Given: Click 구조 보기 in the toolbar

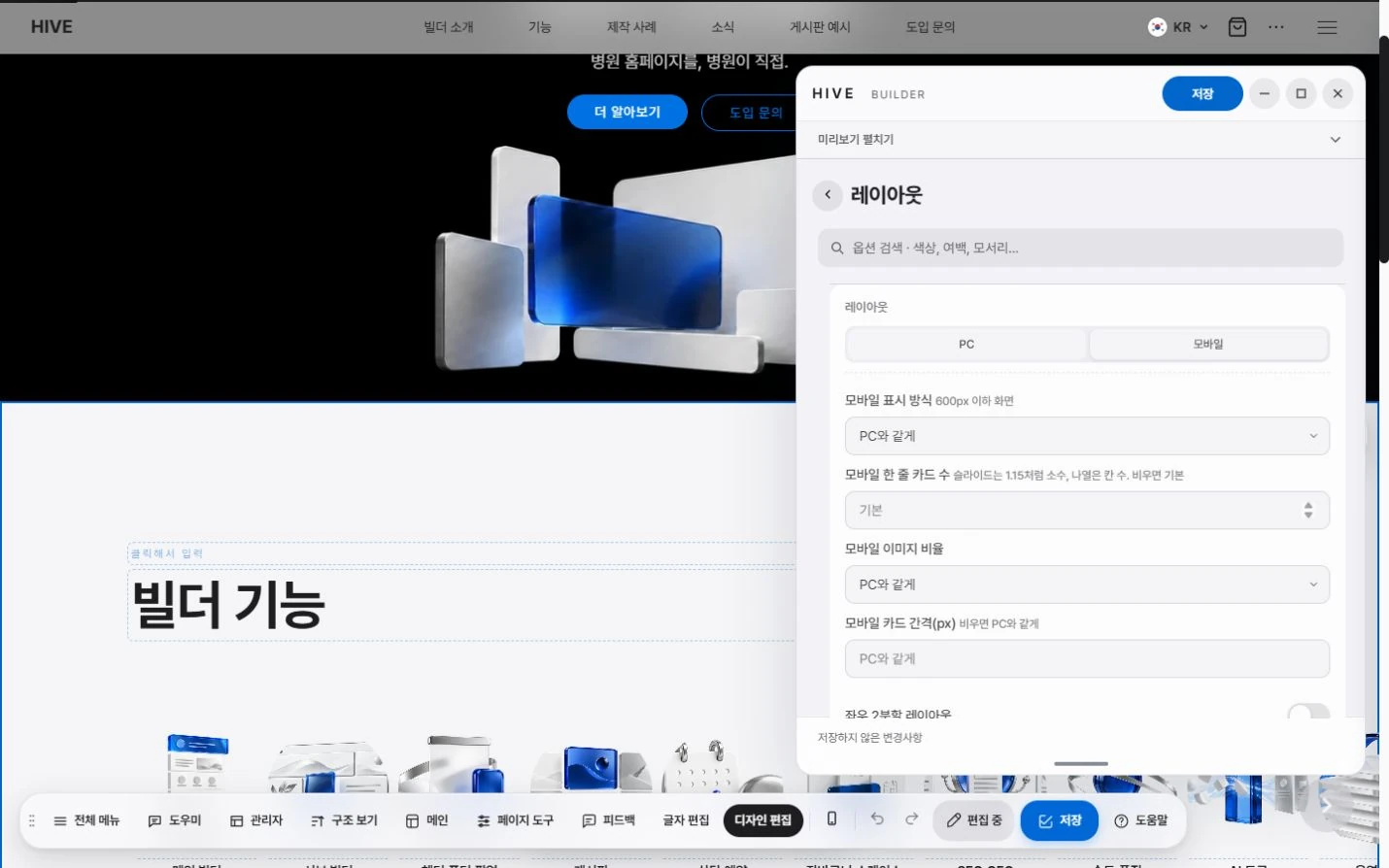Looking at the screenshot, I should click(344, 820).
